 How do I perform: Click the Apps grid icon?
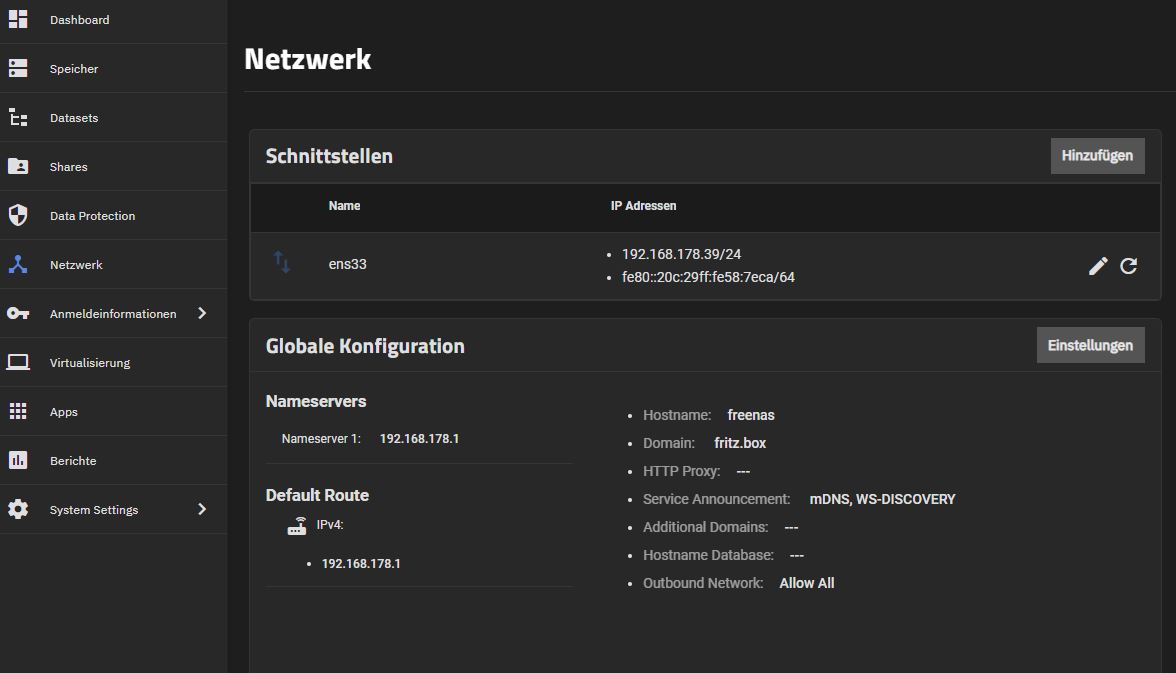point(18,411)
